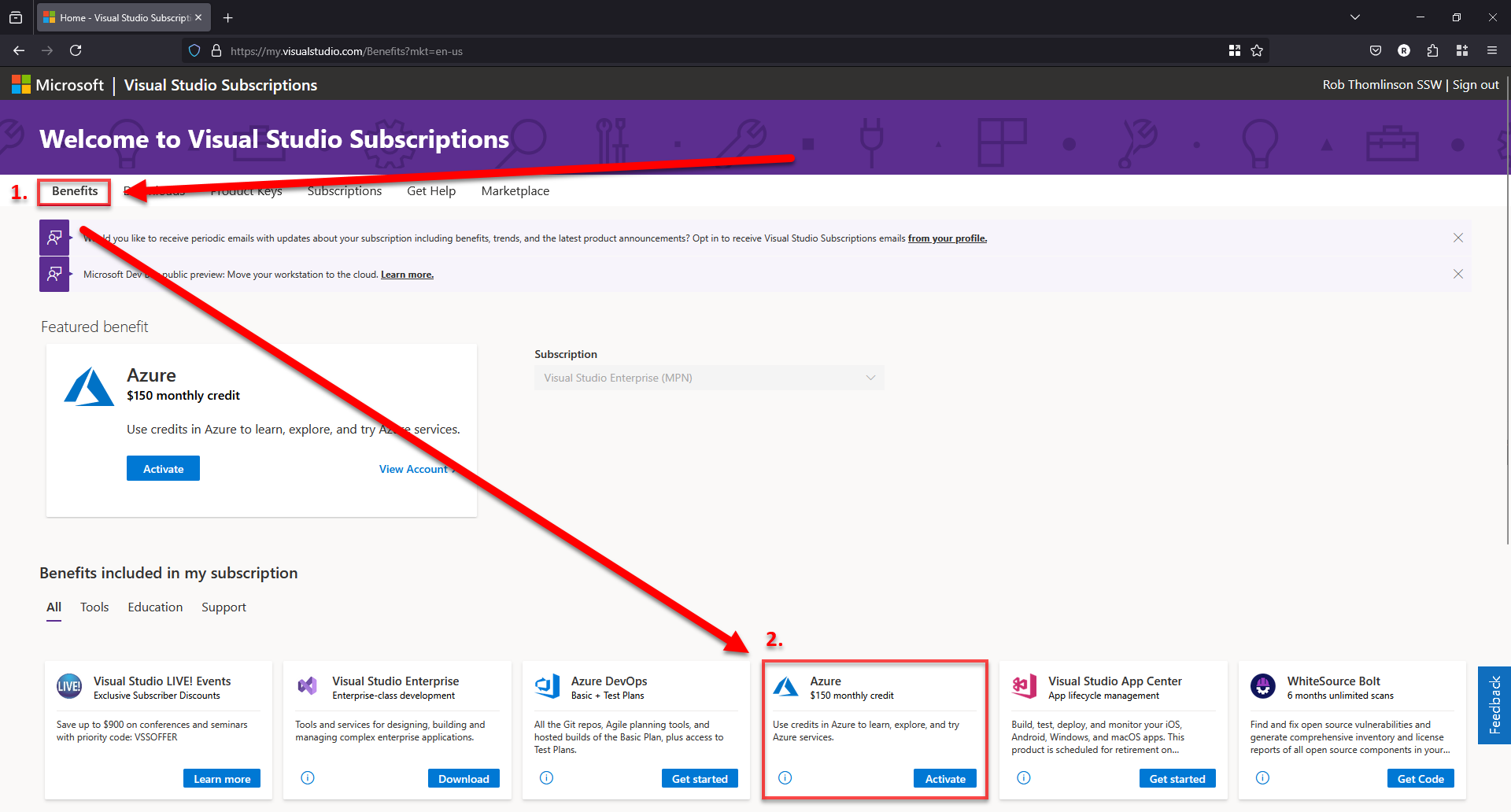Open the tracking protection shield icon
The width and height of the screenshot is (1511, 812).
(194, 50)
